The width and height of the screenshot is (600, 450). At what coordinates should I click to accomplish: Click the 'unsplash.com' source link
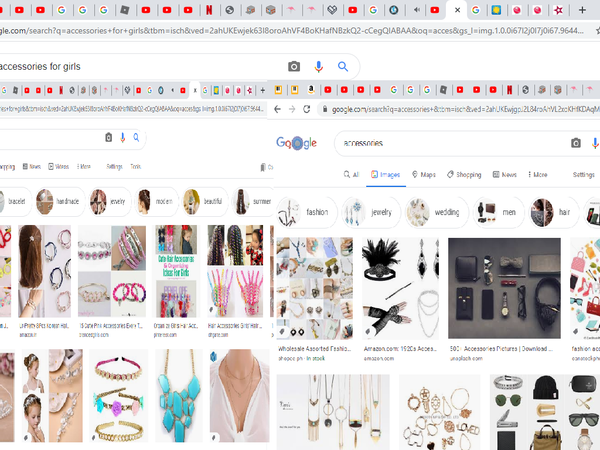[x=466, y=359]
